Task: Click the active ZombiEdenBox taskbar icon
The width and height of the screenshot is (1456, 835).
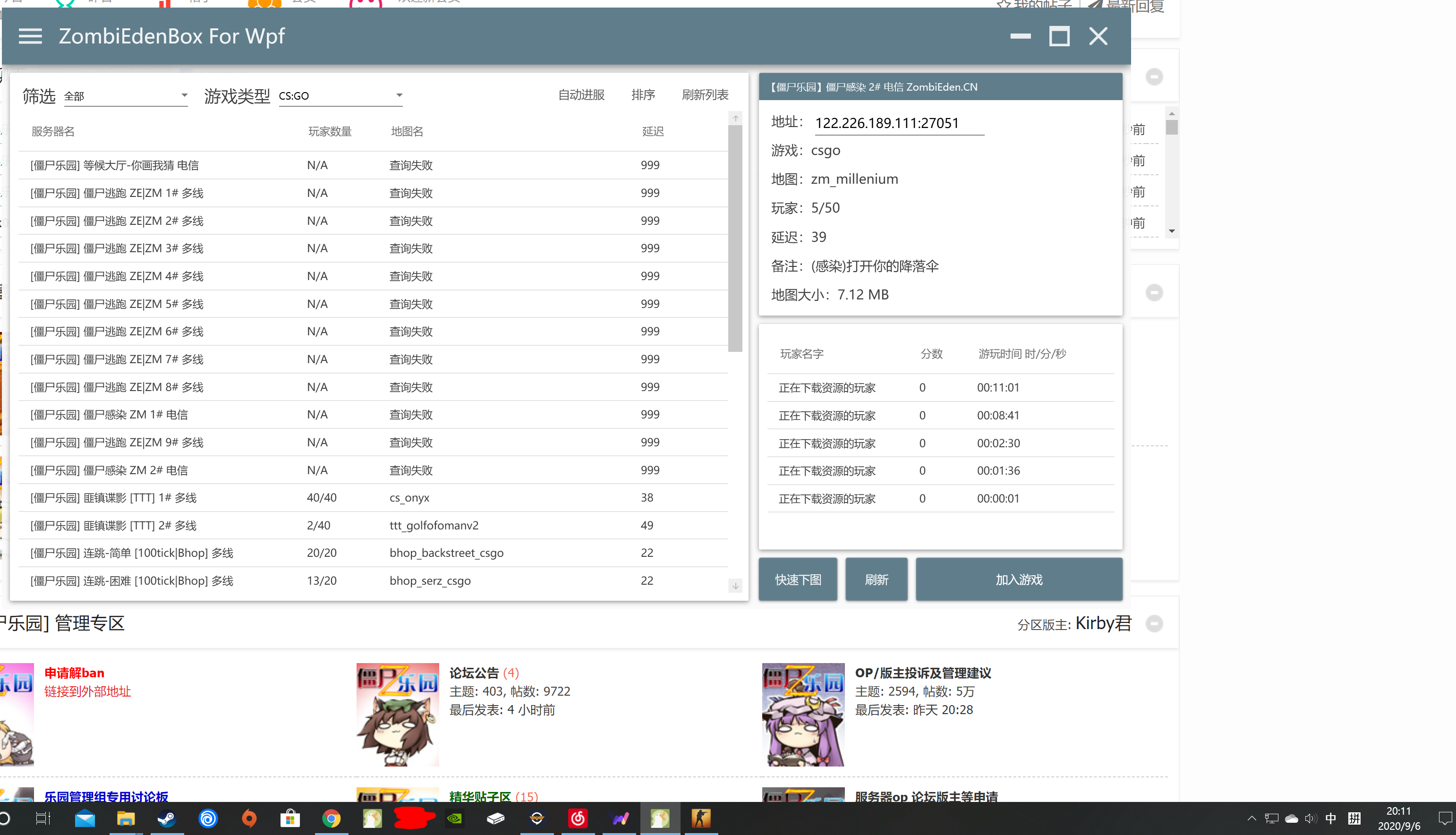Action: point(660,818)
